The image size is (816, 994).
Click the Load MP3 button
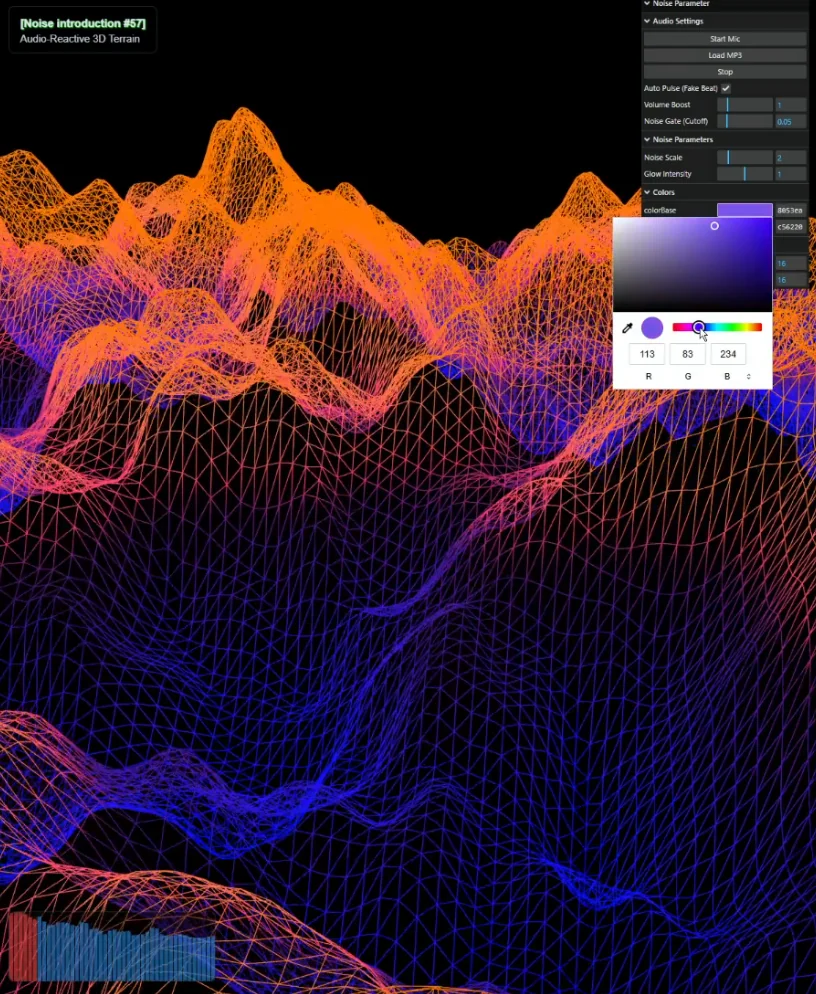725,55
